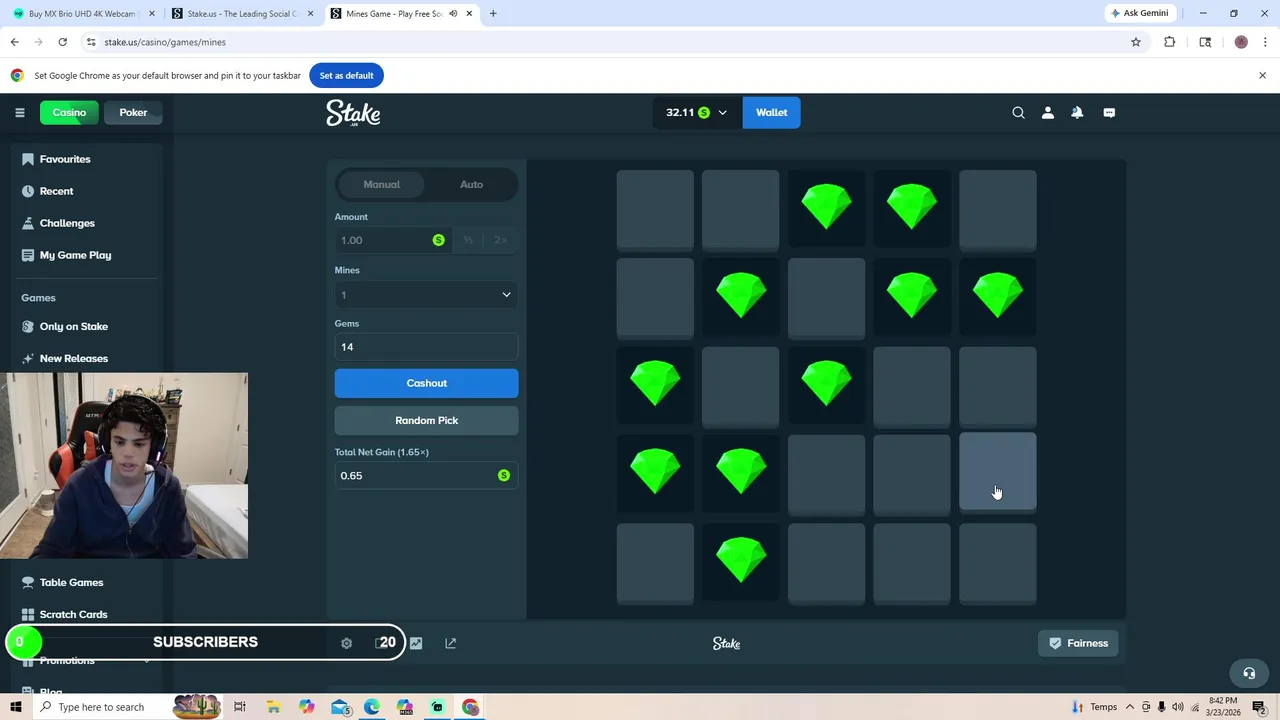Mute the Mines Game browser tab audio
The width and height of the screenshot is (1280, 720).
pyautogui.click(x=453, y=14)
